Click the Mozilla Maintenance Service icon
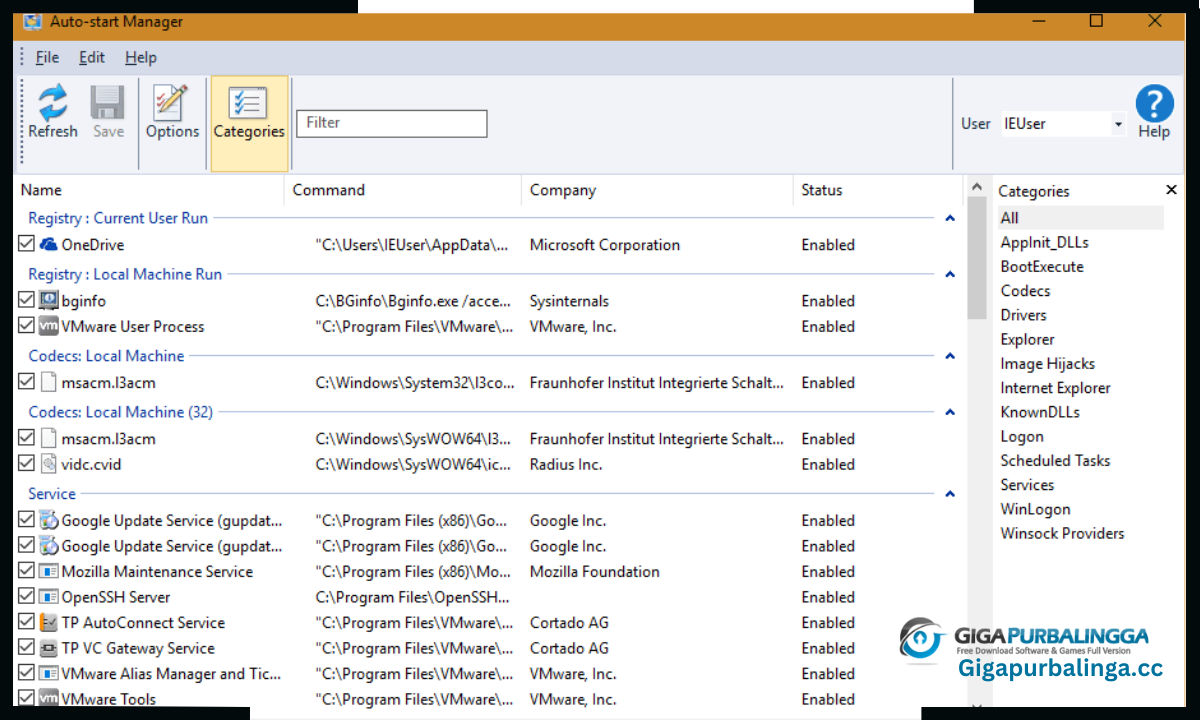Image resolution: width=1200 pixels, height=720 pixels. pyautogui.click(x=49, y=571)
